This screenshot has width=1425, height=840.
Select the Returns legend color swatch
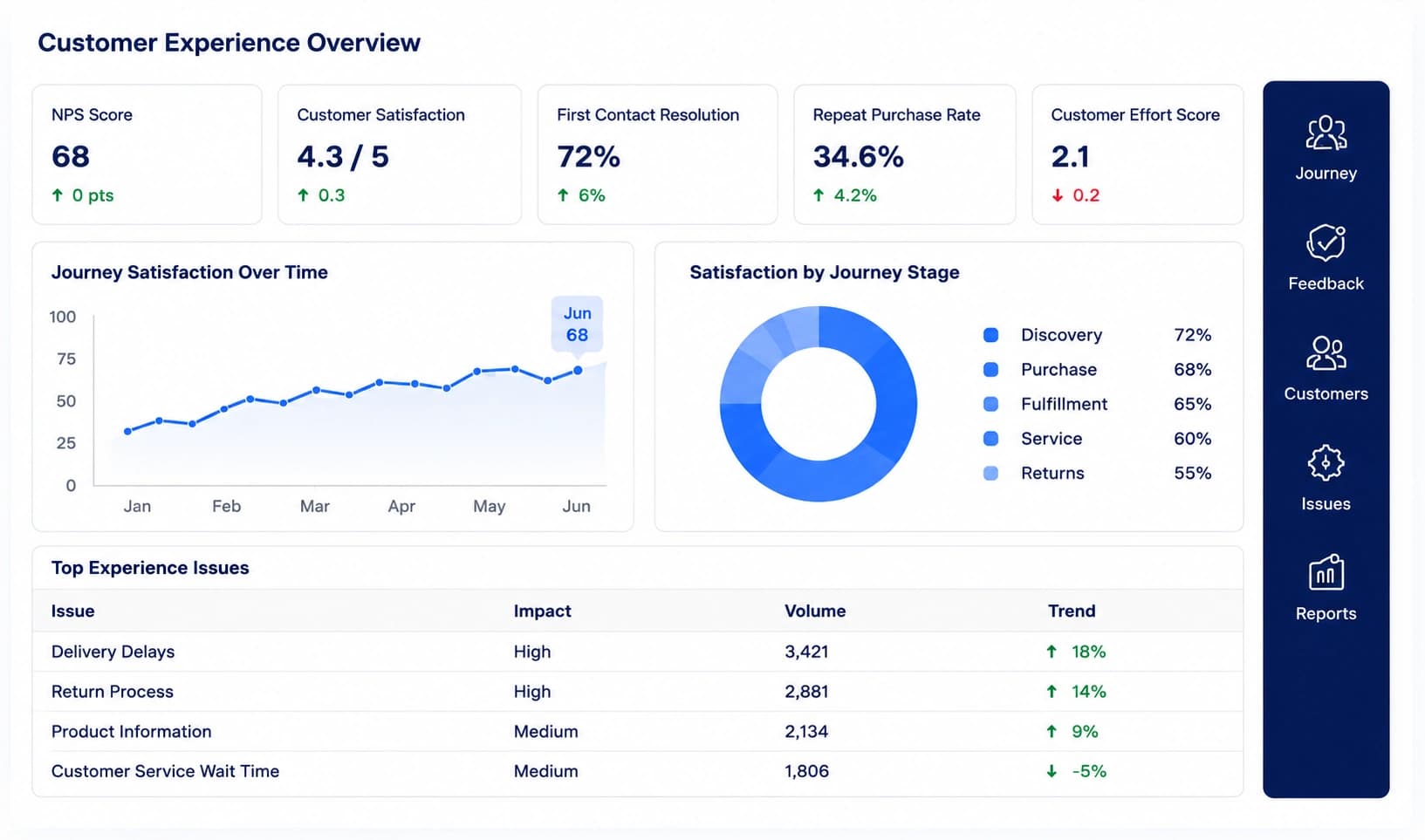click(990, 474)
